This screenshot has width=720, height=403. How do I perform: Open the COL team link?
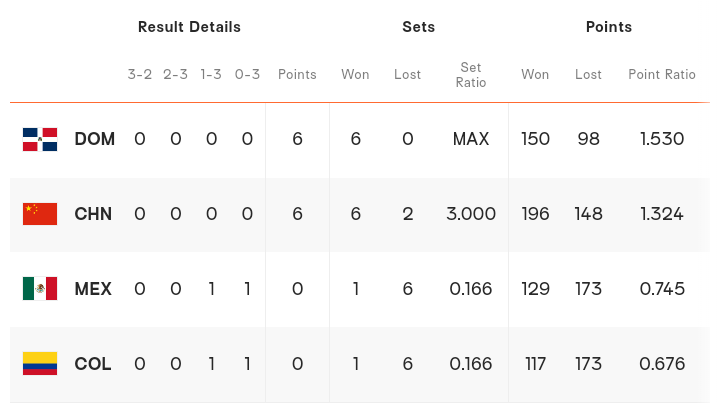click(93, 364)
